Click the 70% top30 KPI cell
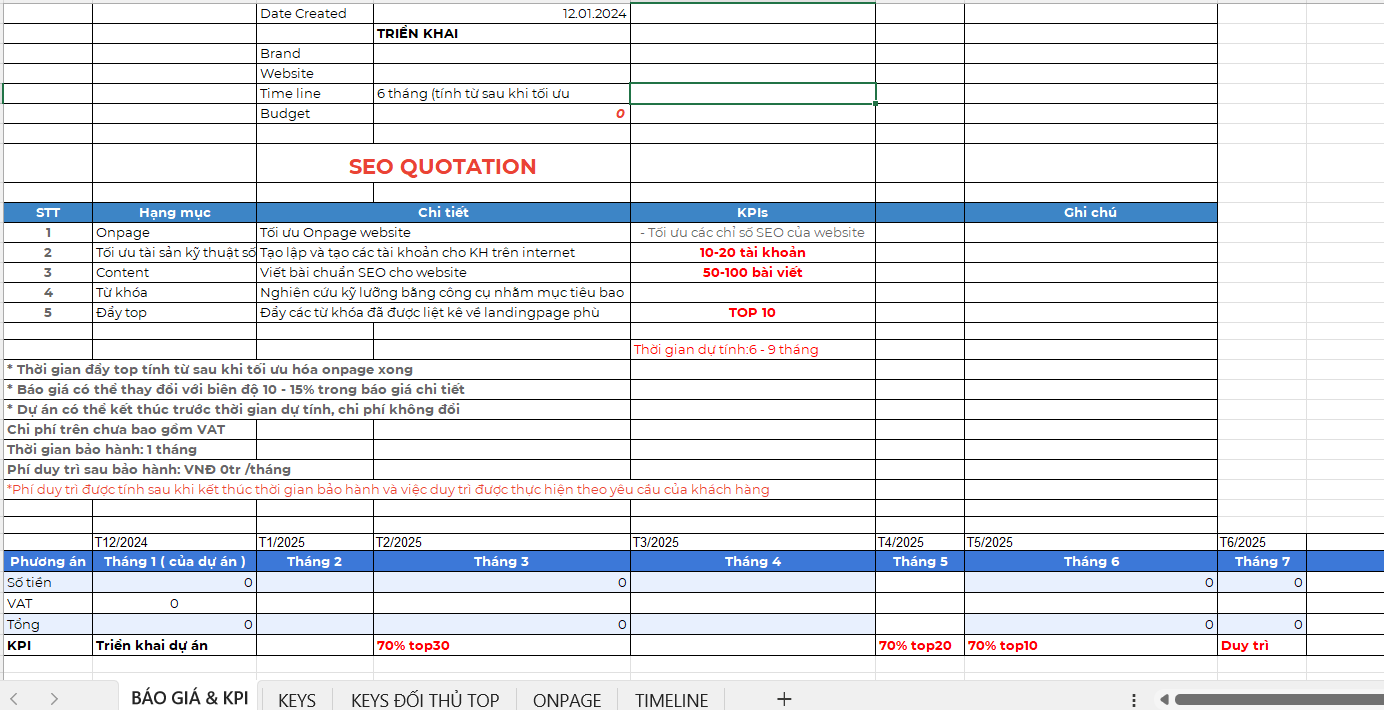This screenshot has height=710, width=1384. 501,645
